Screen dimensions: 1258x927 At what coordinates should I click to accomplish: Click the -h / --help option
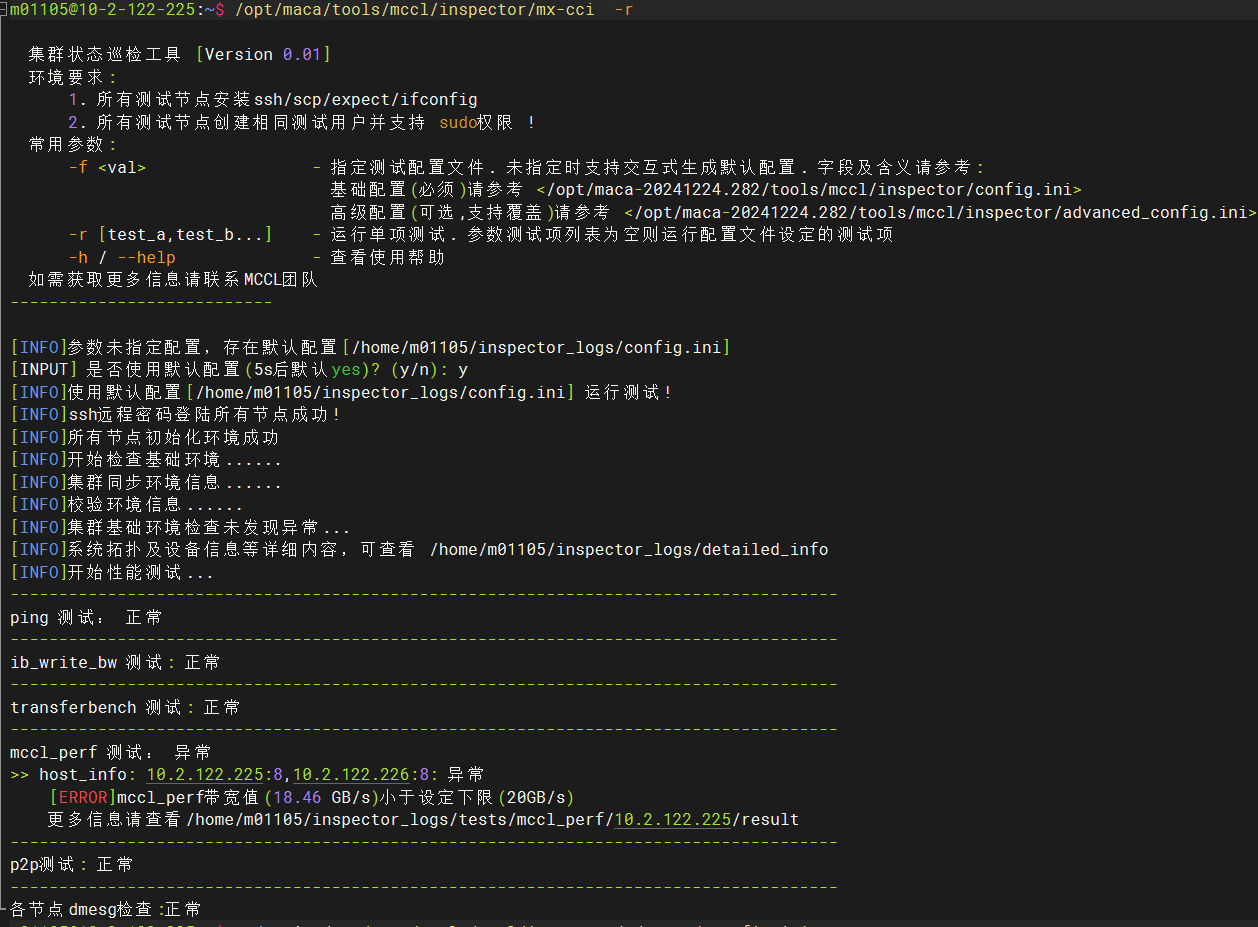tap(122, 258)
